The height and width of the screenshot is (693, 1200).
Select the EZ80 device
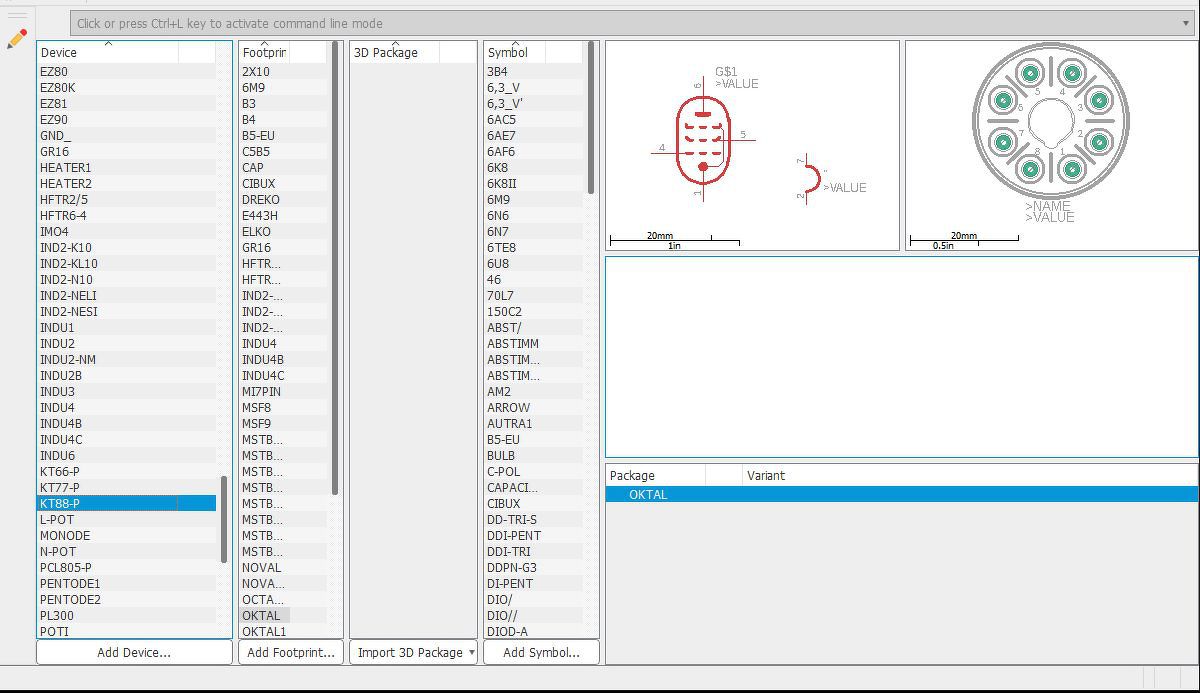127,71
